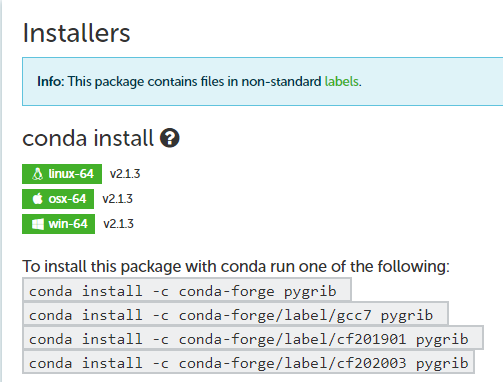Image resolution: width=503 pixels, height=382 pixels.
Task: Click the Windows logo icon
Action: 38,224
